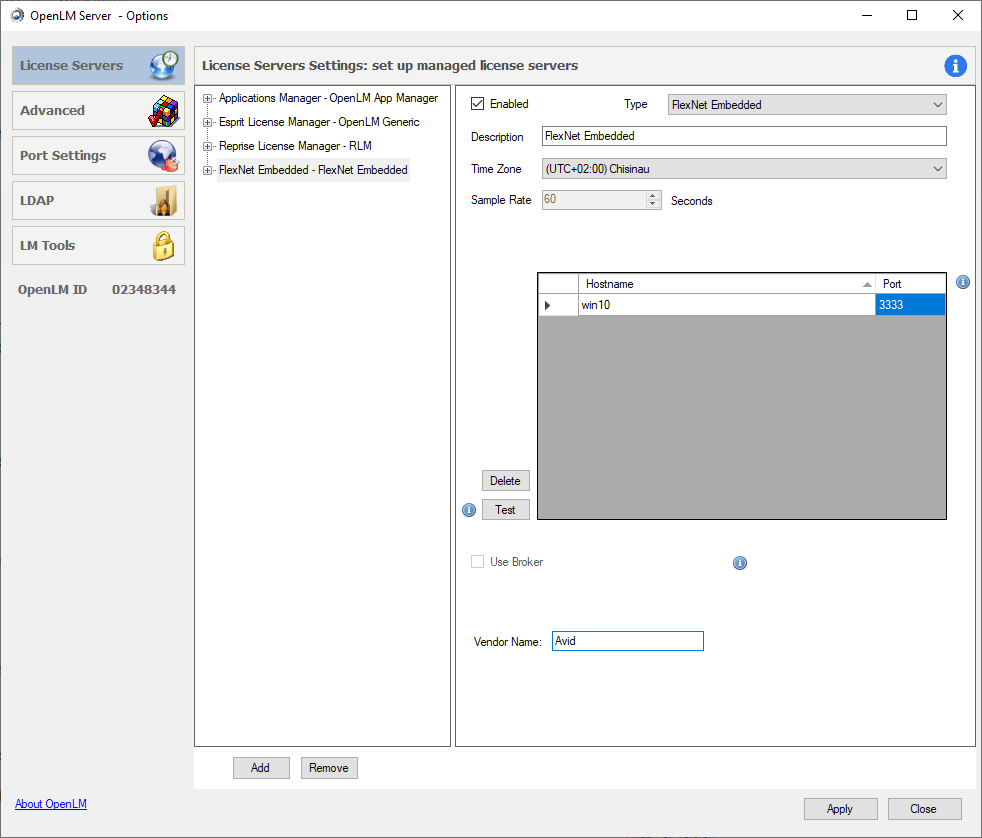Toggle the Use Broker checkbox
This screenshot has width=982, height=838.
[478, 562]
